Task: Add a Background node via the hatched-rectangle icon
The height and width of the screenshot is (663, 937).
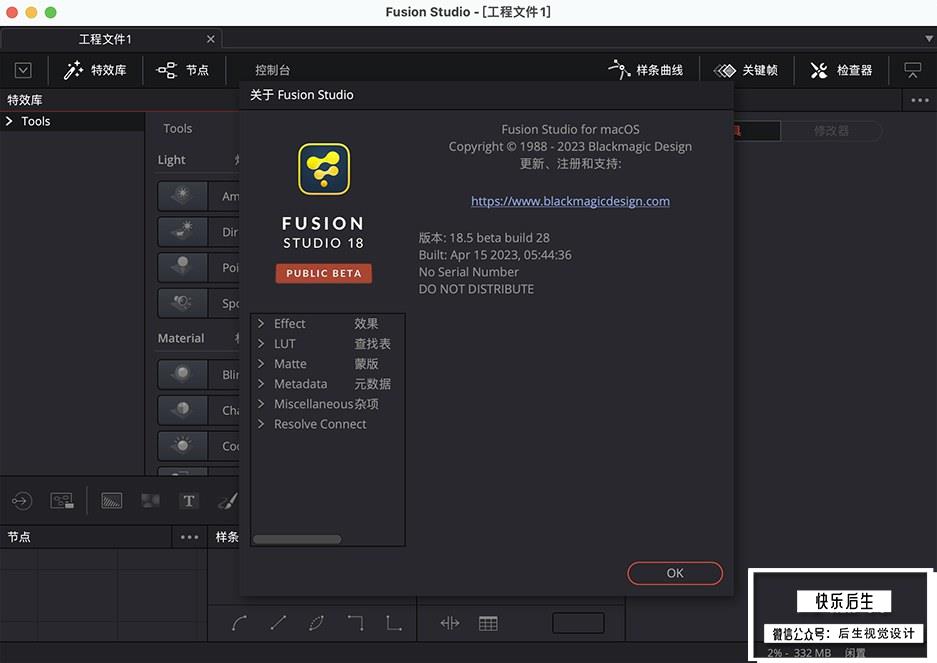Action: click(112, 500)
